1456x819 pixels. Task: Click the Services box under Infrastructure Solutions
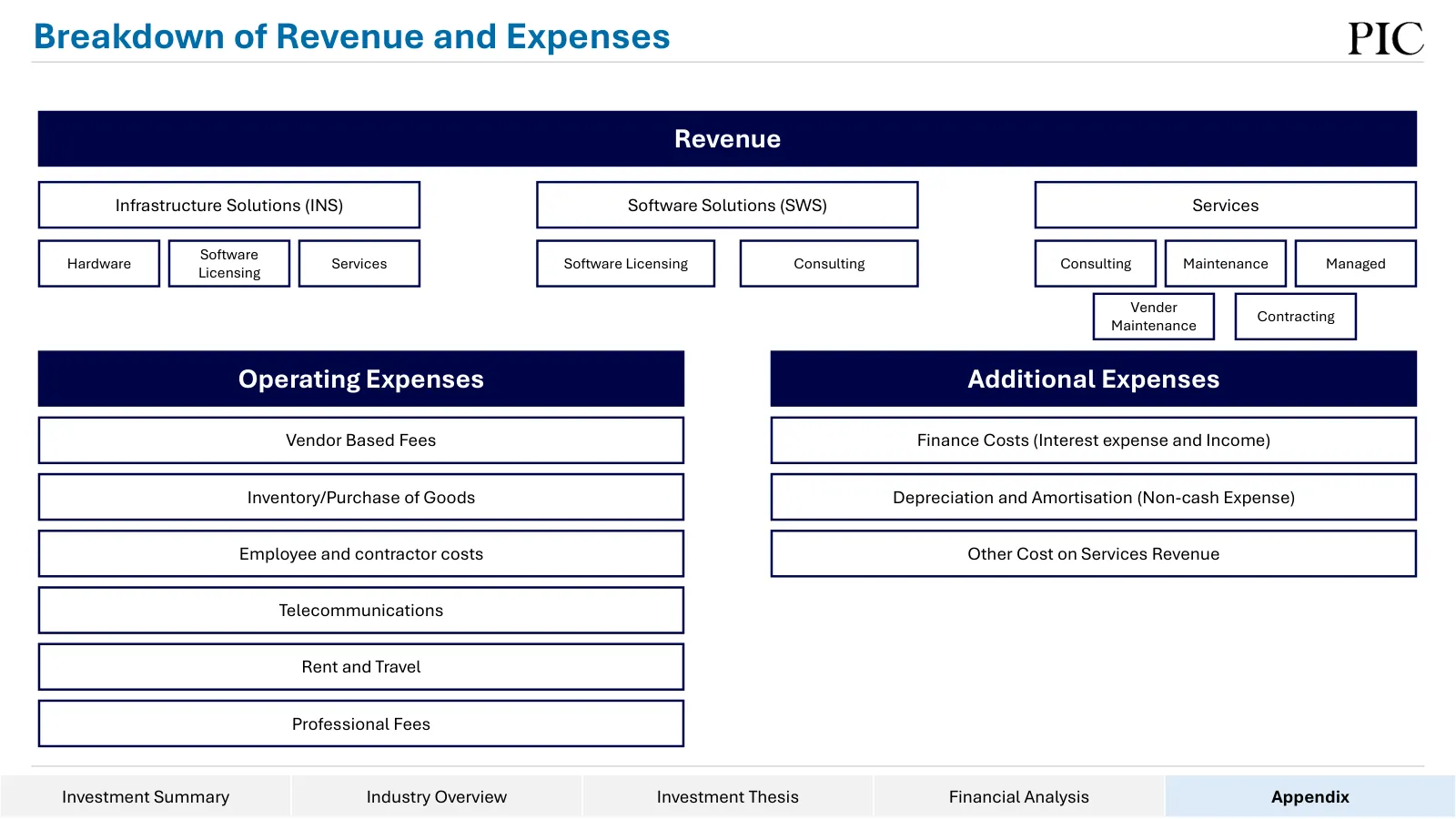pos(359,263)
